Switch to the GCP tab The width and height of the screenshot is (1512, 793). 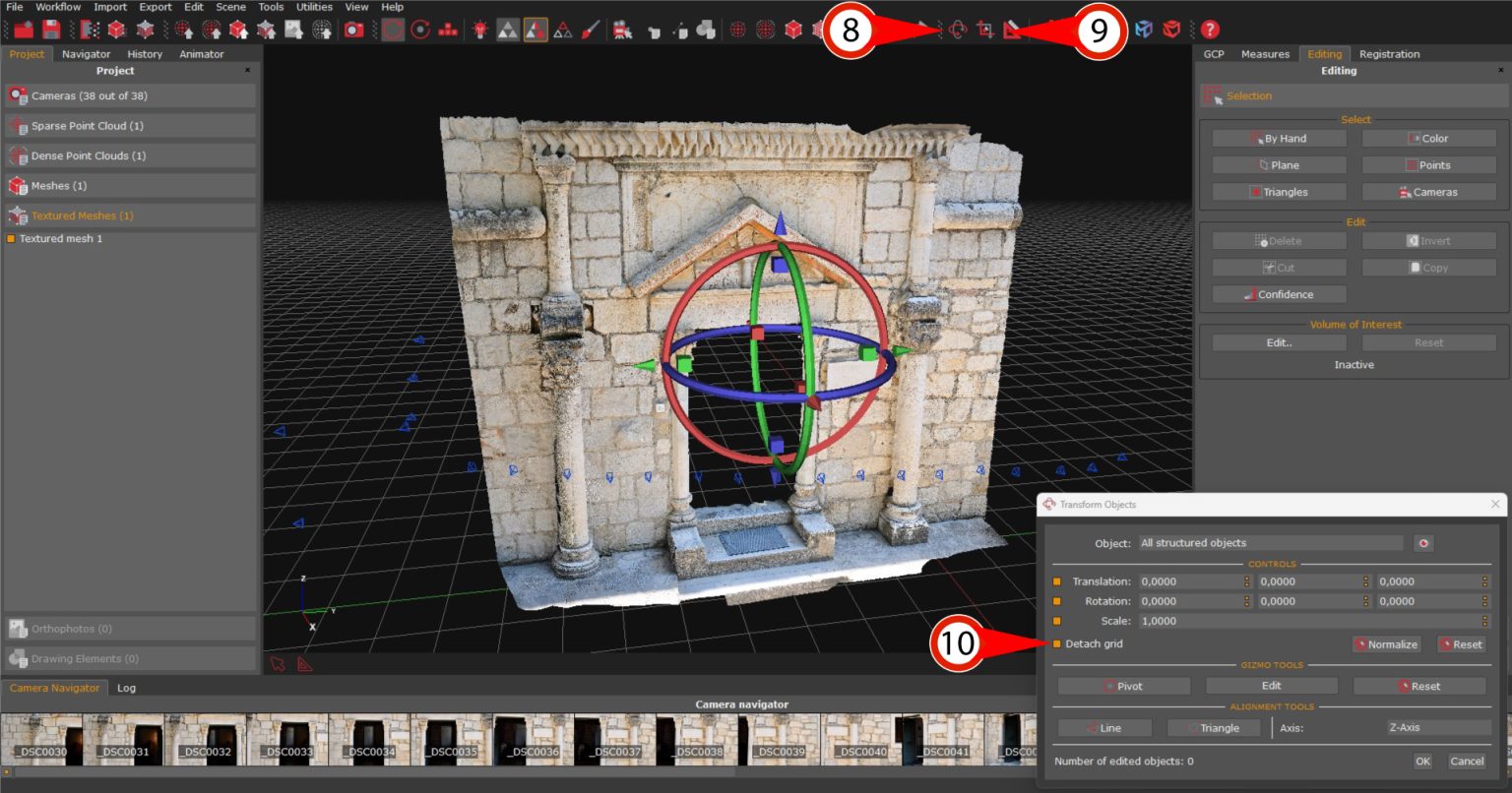(1213, 54)
